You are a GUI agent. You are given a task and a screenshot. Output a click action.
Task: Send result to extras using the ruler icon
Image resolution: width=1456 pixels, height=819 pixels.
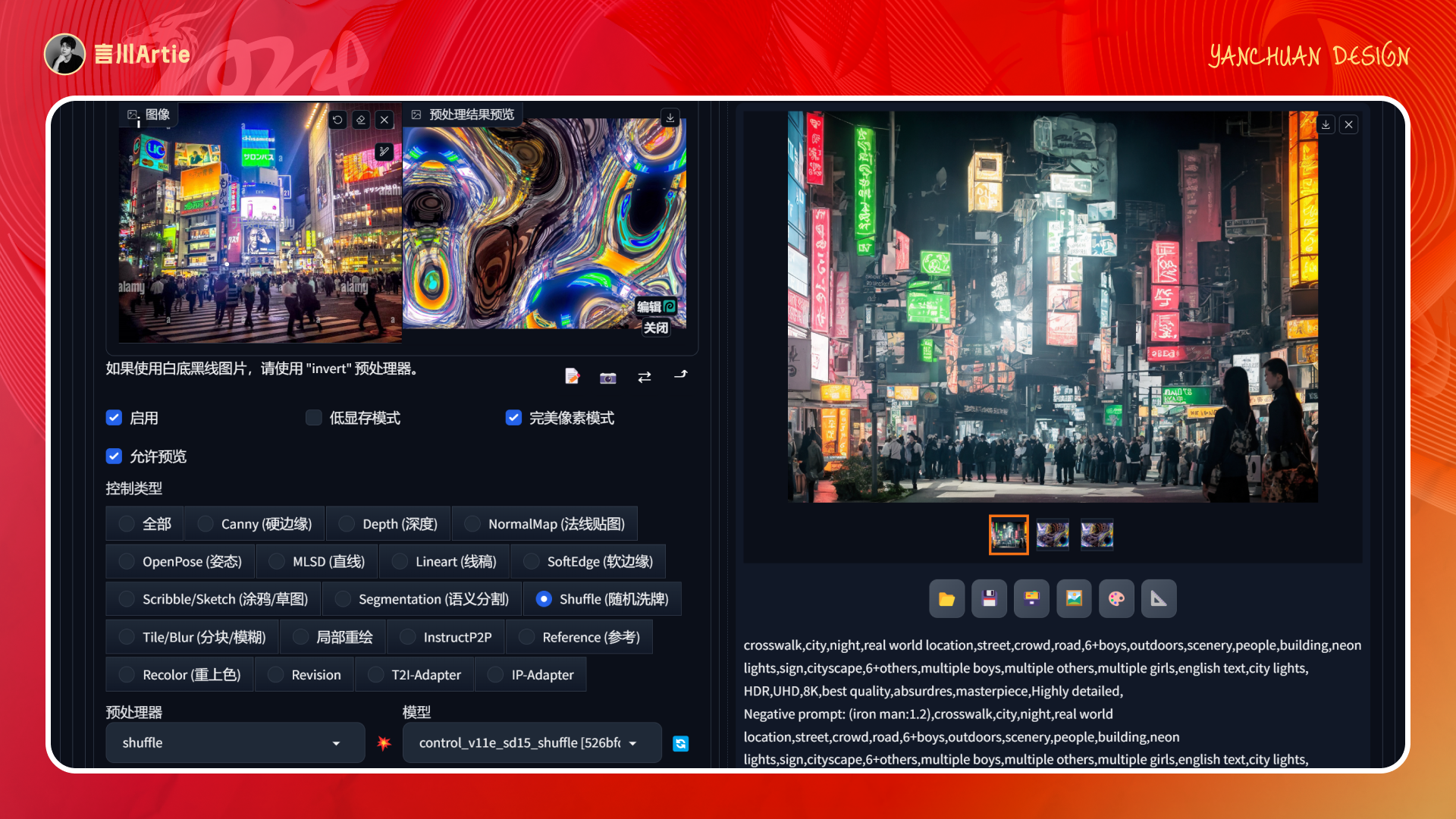click(1159, 598)
